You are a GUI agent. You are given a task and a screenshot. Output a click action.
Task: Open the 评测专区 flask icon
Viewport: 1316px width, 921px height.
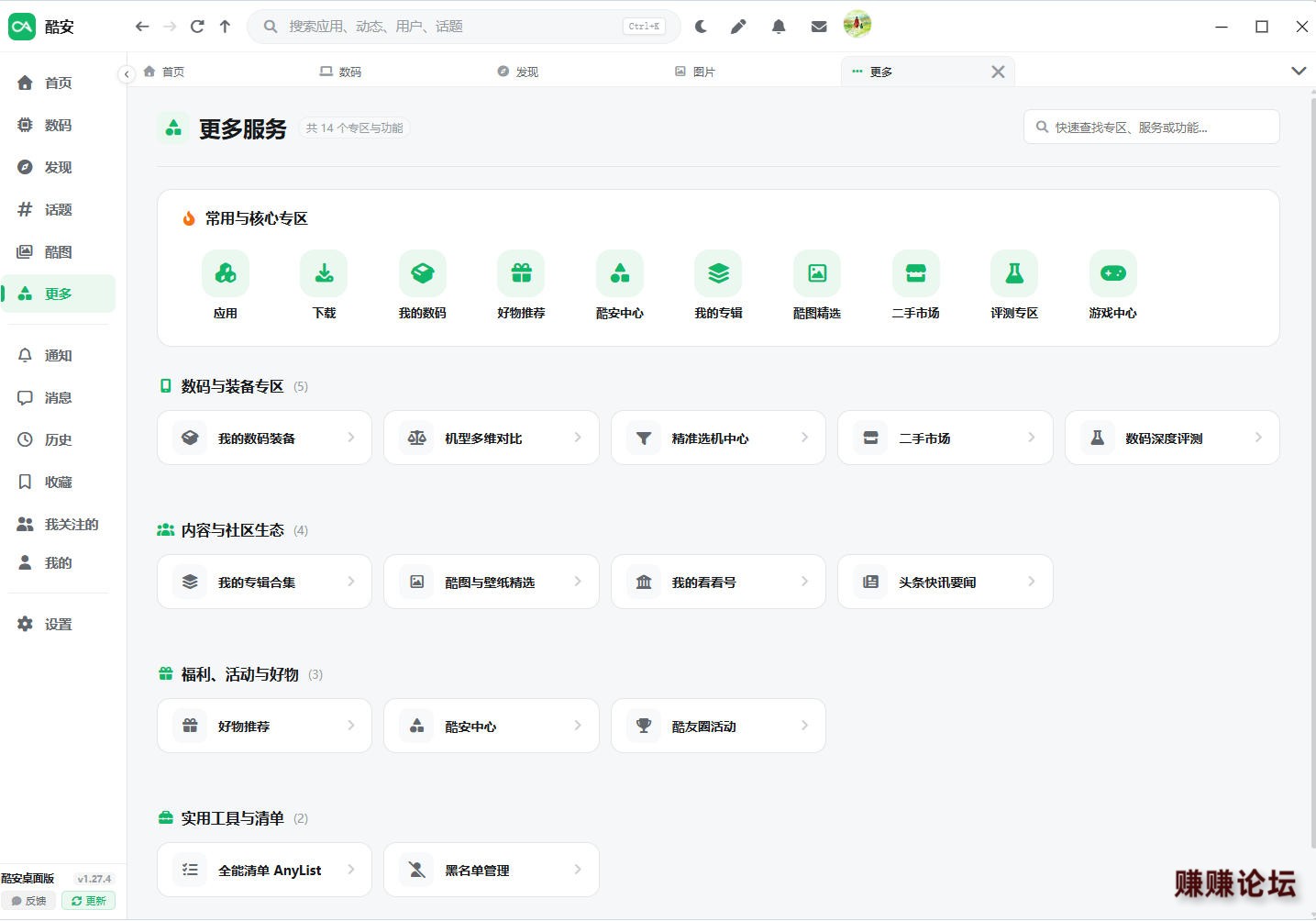(x=1014, y=273)
